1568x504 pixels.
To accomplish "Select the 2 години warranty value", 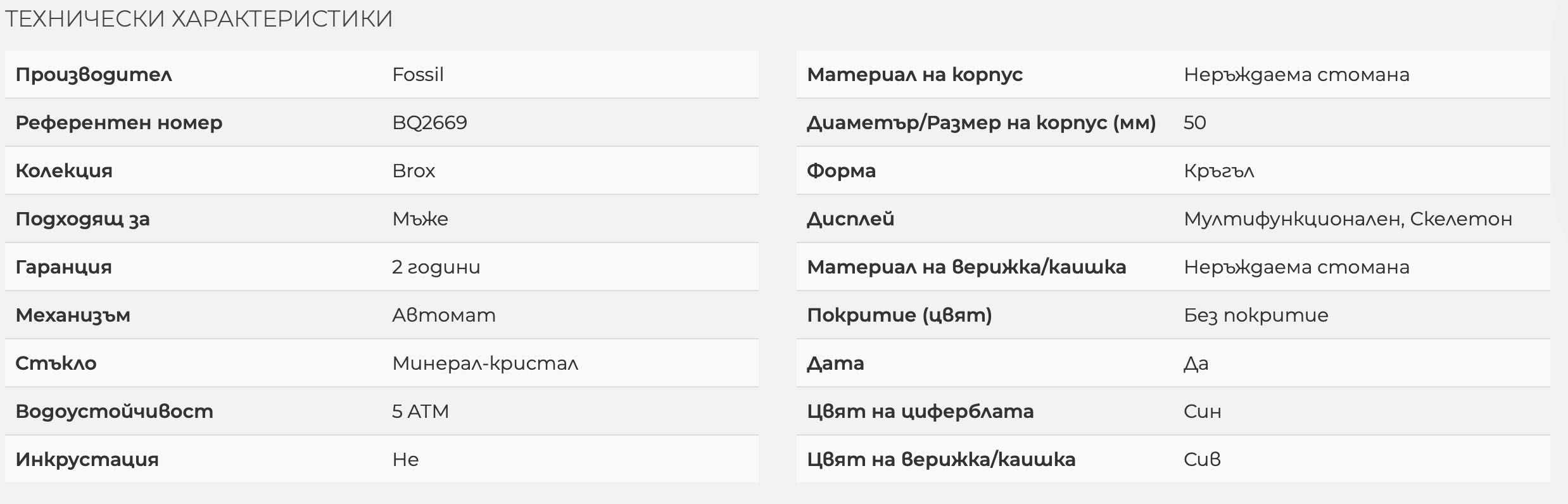I will click(x=436, y=267).
